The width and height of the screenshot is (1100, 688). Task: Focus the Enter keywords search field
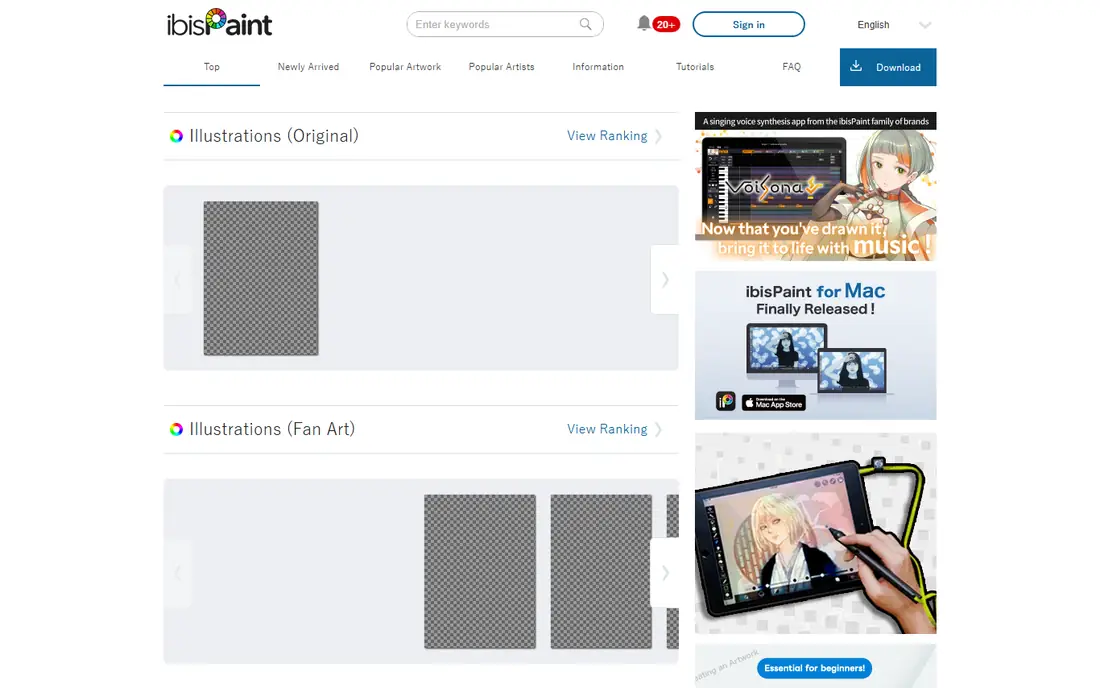504,24
